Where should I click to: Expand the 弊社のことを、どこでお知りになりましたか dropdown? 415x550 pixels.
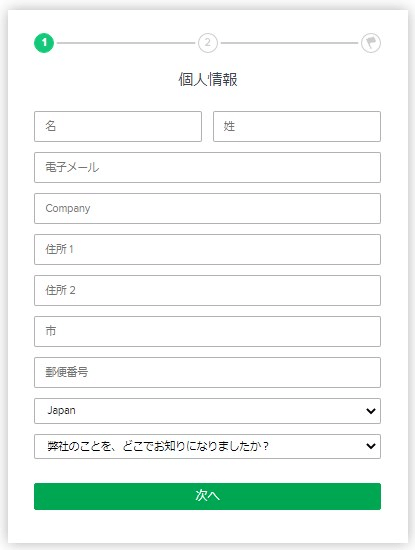coord(207,446)
